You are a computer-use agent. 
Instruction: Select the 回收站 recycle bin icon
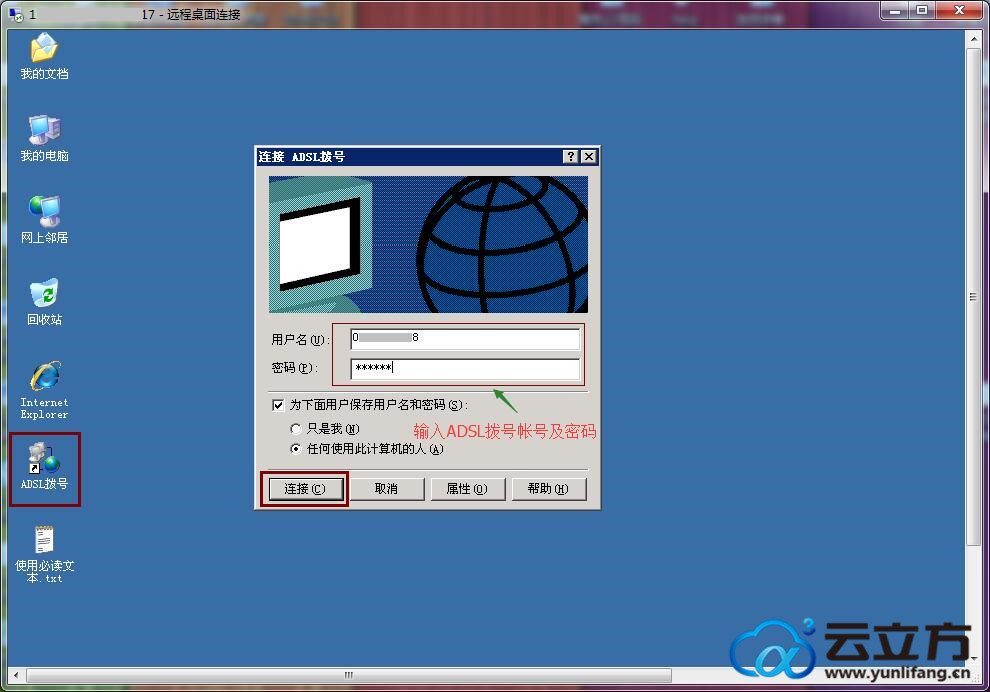pyautogui.click(x=44, y=302)
